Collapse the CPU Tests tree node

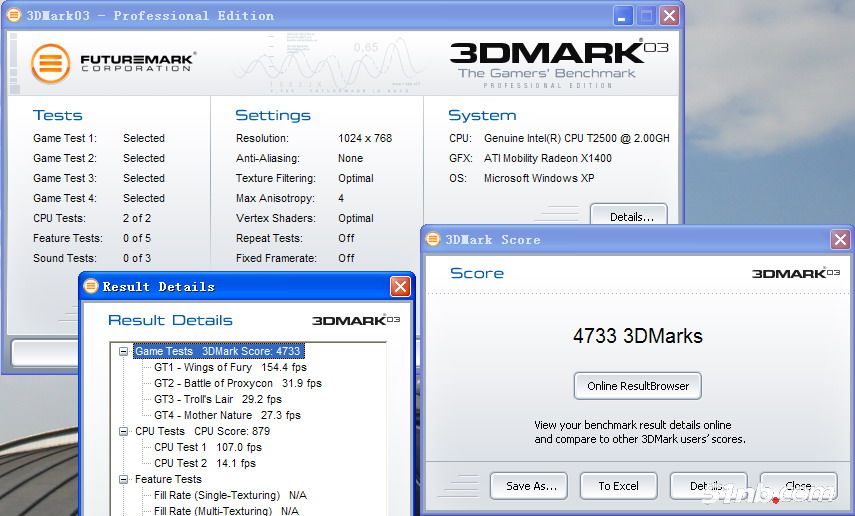(123, 431)
